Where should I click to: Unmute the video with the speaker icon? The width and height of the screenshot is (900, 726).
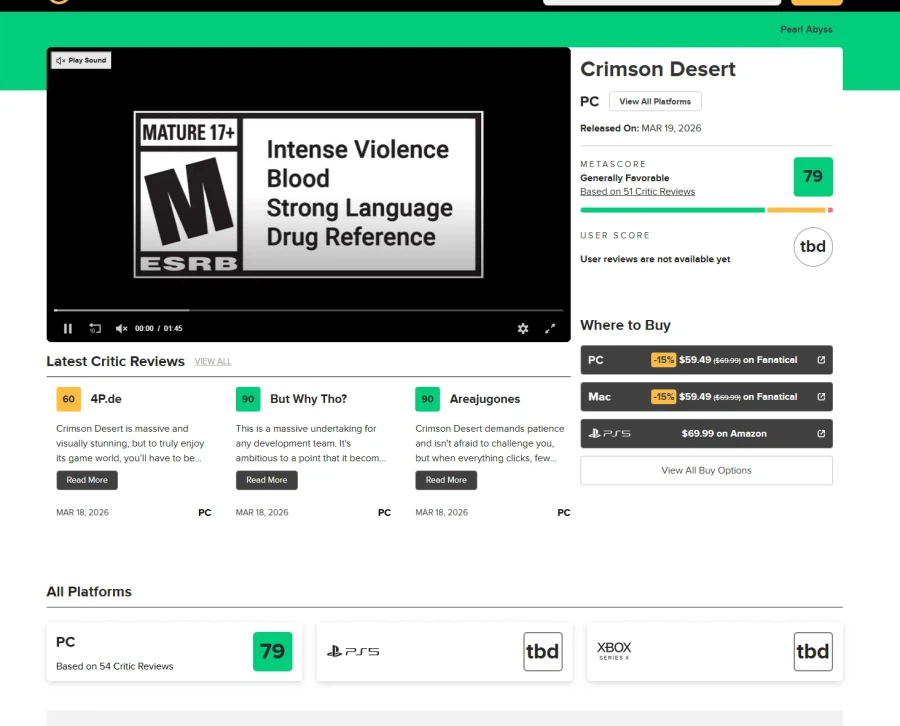pos(121,328)
